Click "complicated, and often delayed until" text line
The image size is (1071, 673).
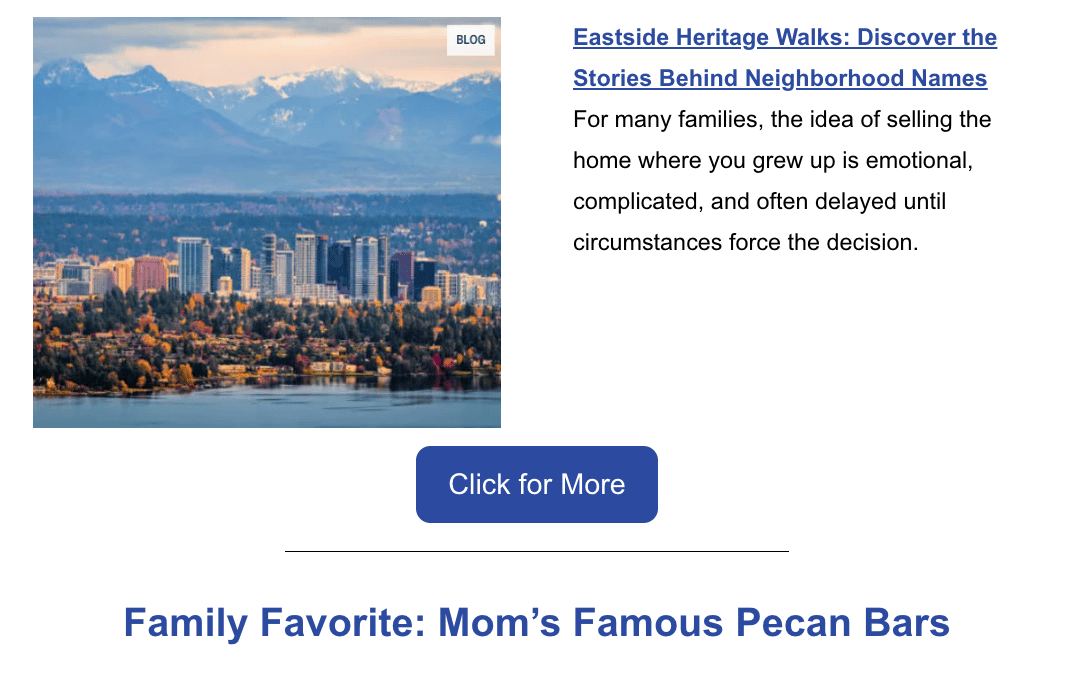tap(759, 201)
